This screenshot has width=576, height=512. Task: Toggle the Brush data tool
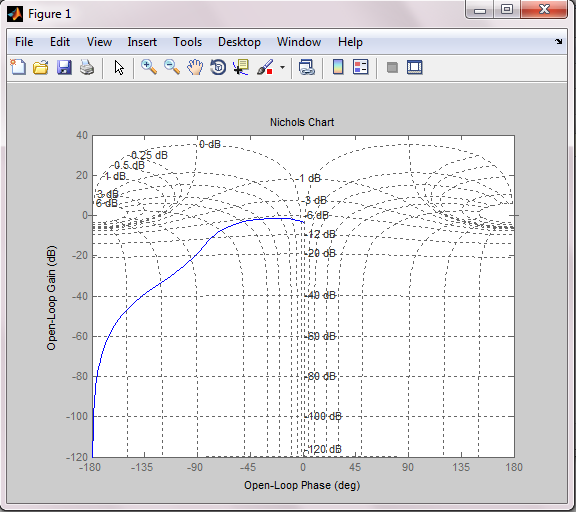point(264,67)
